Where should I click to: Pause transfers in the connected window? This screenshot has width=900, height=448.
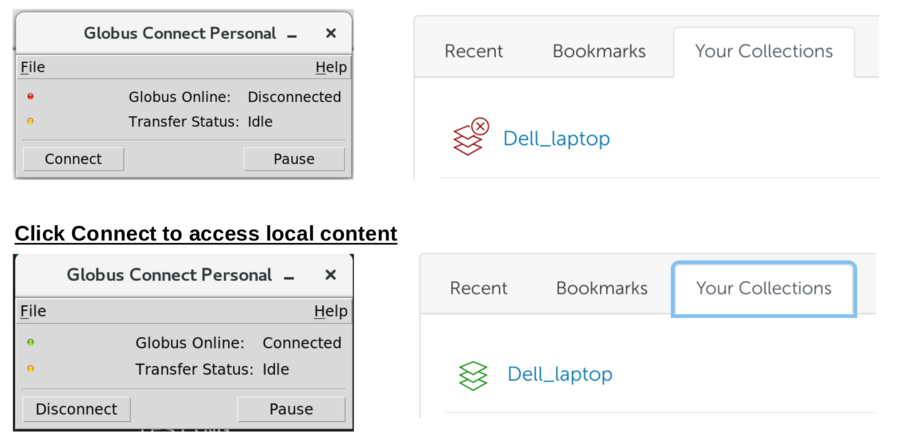tap(291, 409)
